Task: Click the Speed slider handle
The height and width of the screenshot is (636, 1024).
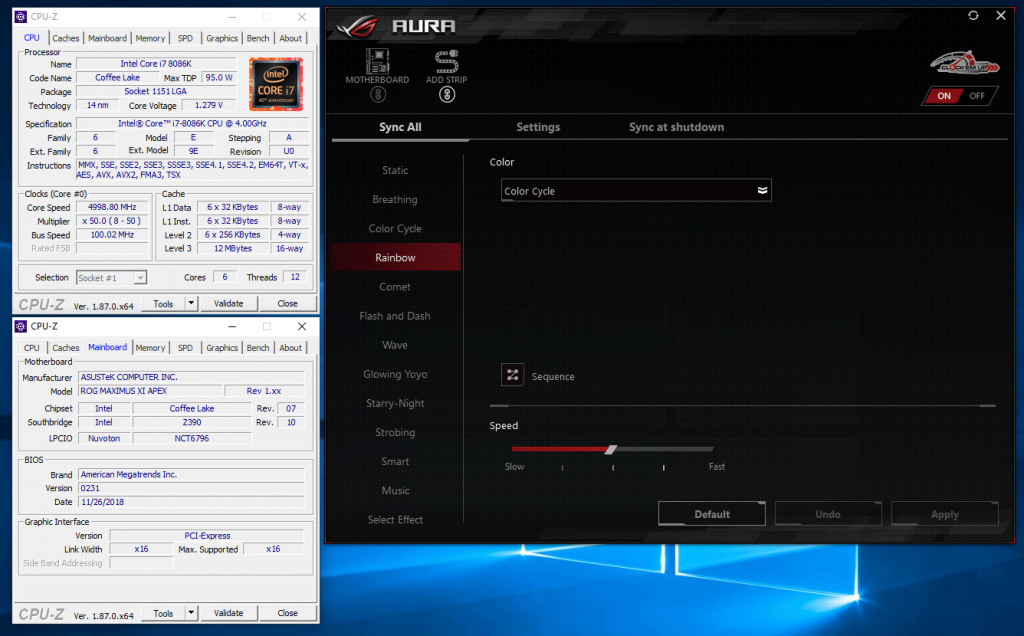Action: 611,449
